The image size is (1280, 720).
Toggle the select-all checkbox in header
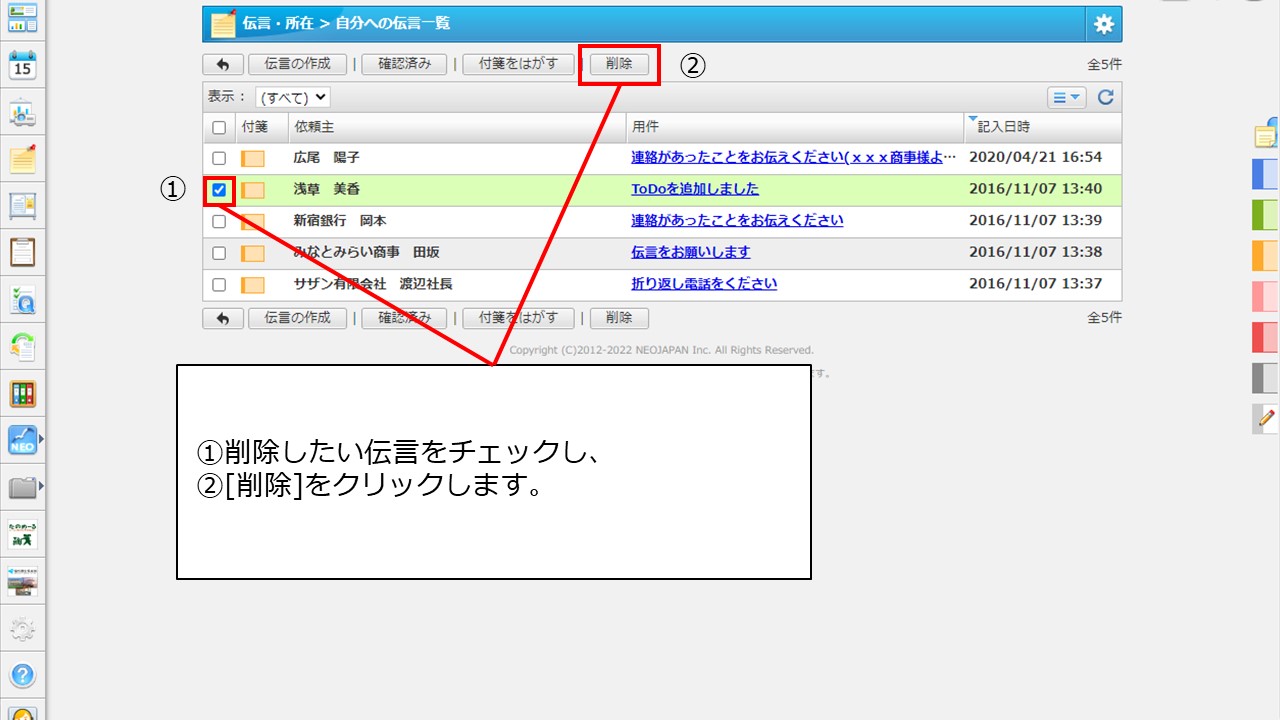(219, 128)
